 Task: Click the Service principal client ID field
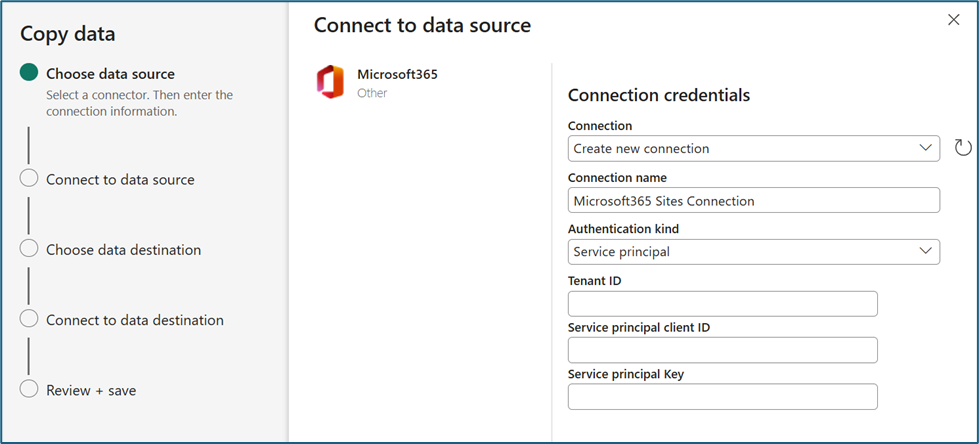(x=722, y=350)
